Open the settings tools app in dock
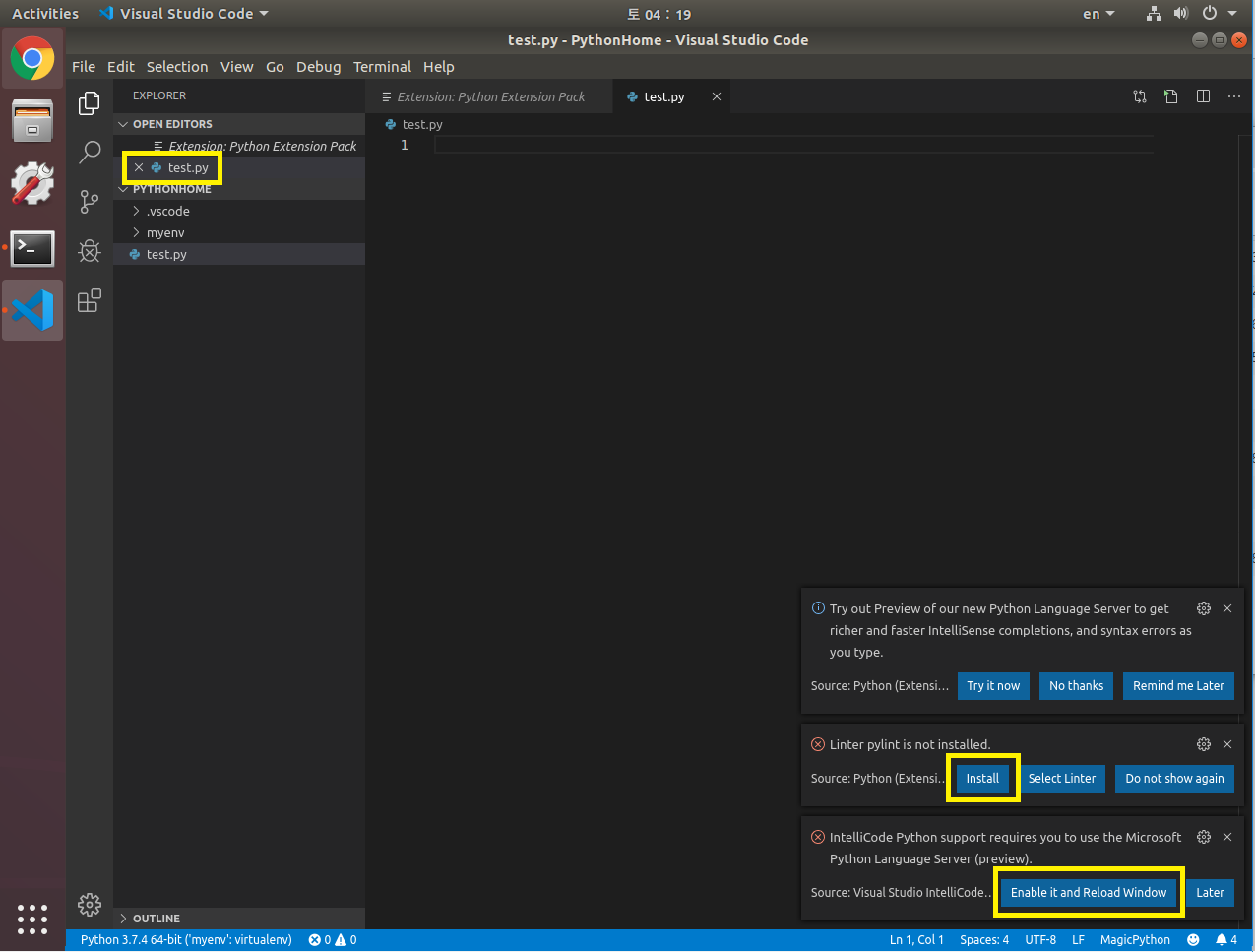This screenshot has height=952, width=1255. (x=32, y=184)
